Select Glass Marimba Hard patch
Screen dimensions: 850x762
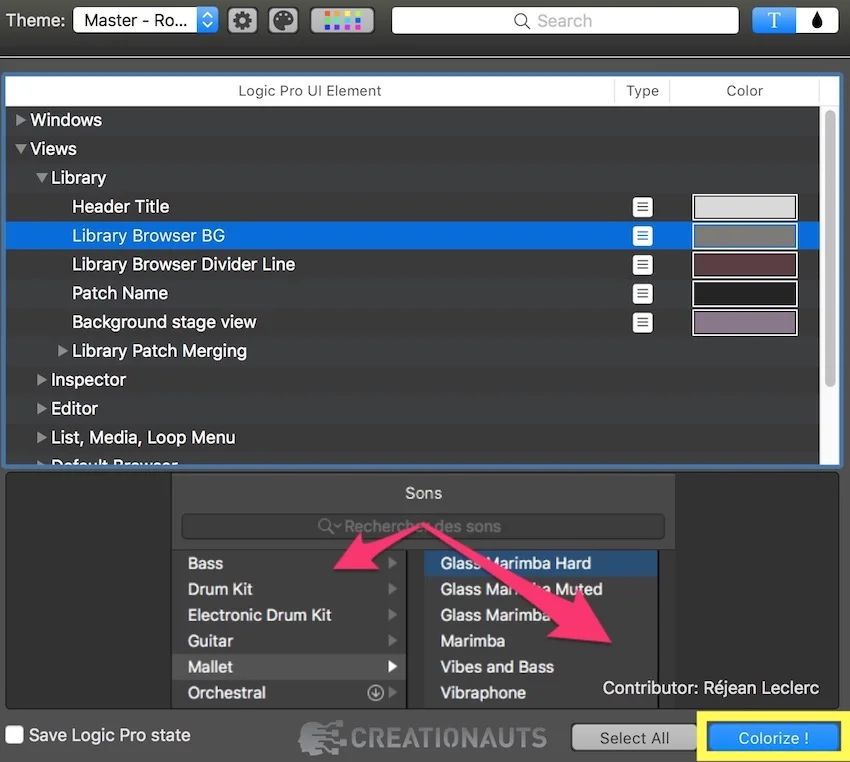[x=541, y=563]
